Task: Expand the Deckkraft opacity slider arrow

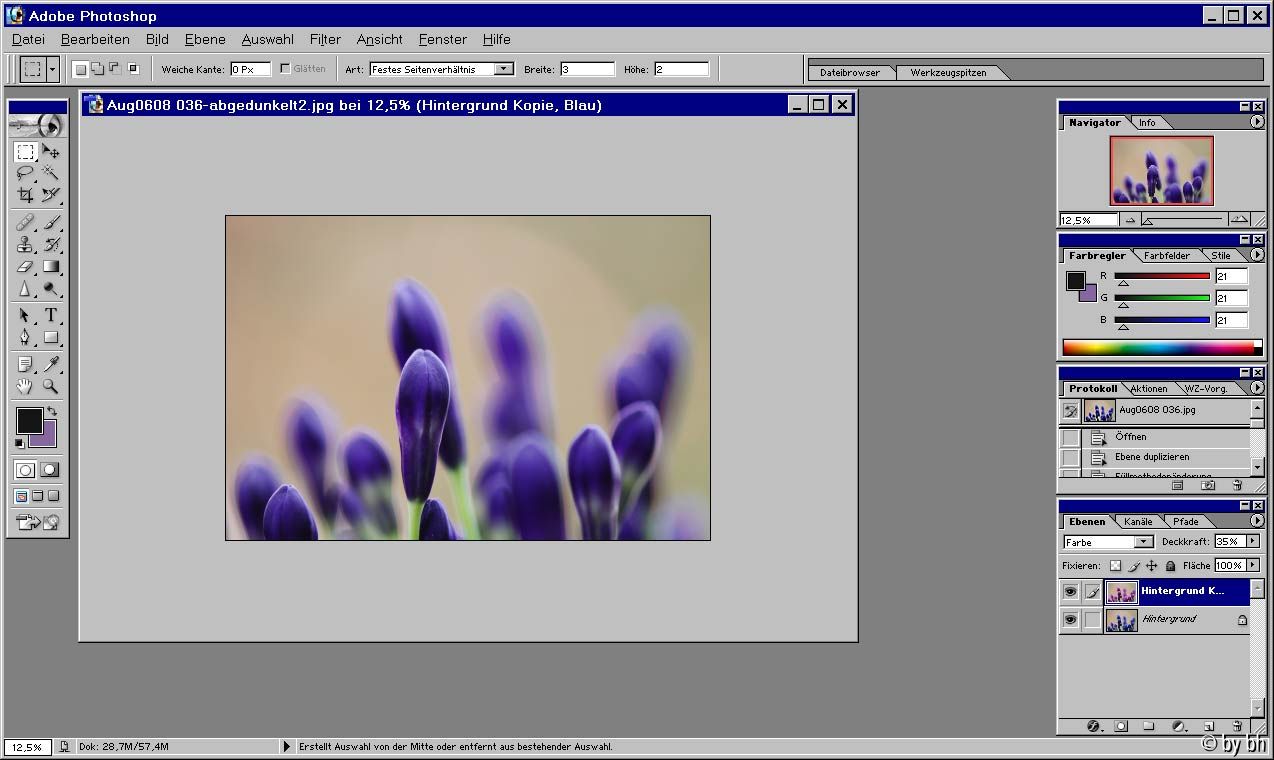Action: [1252, 541]
